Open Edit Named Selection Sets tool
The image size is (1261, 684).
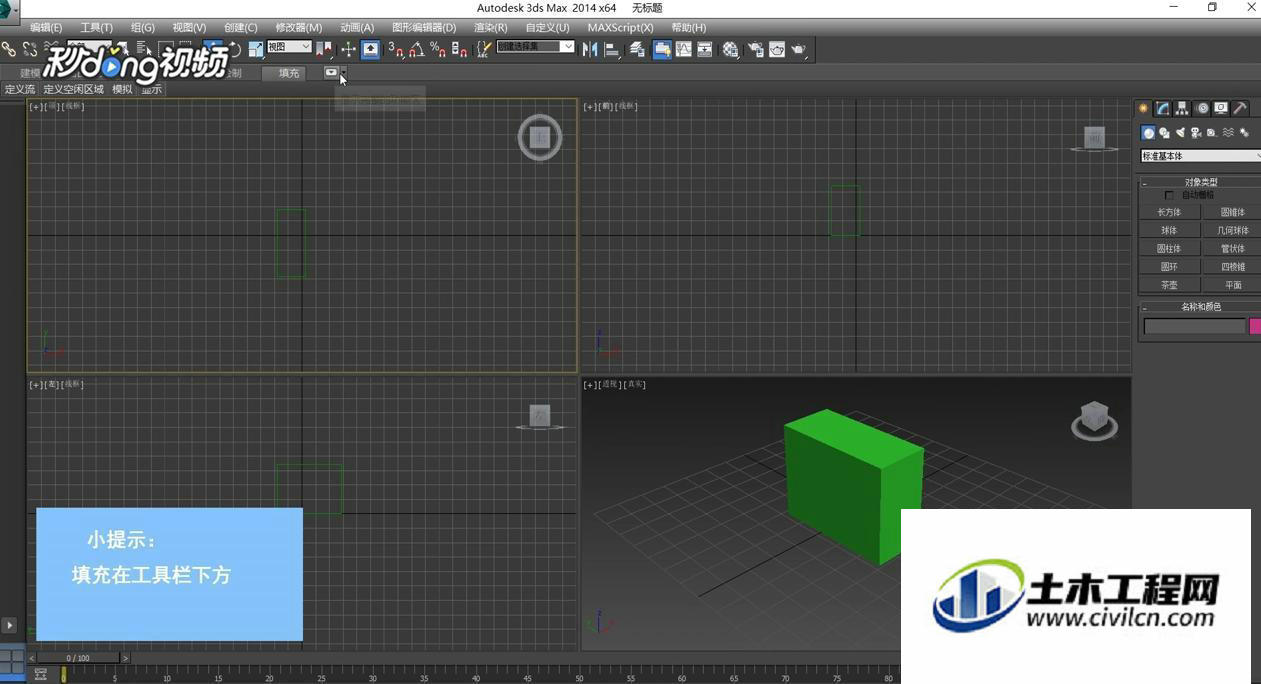485,49
